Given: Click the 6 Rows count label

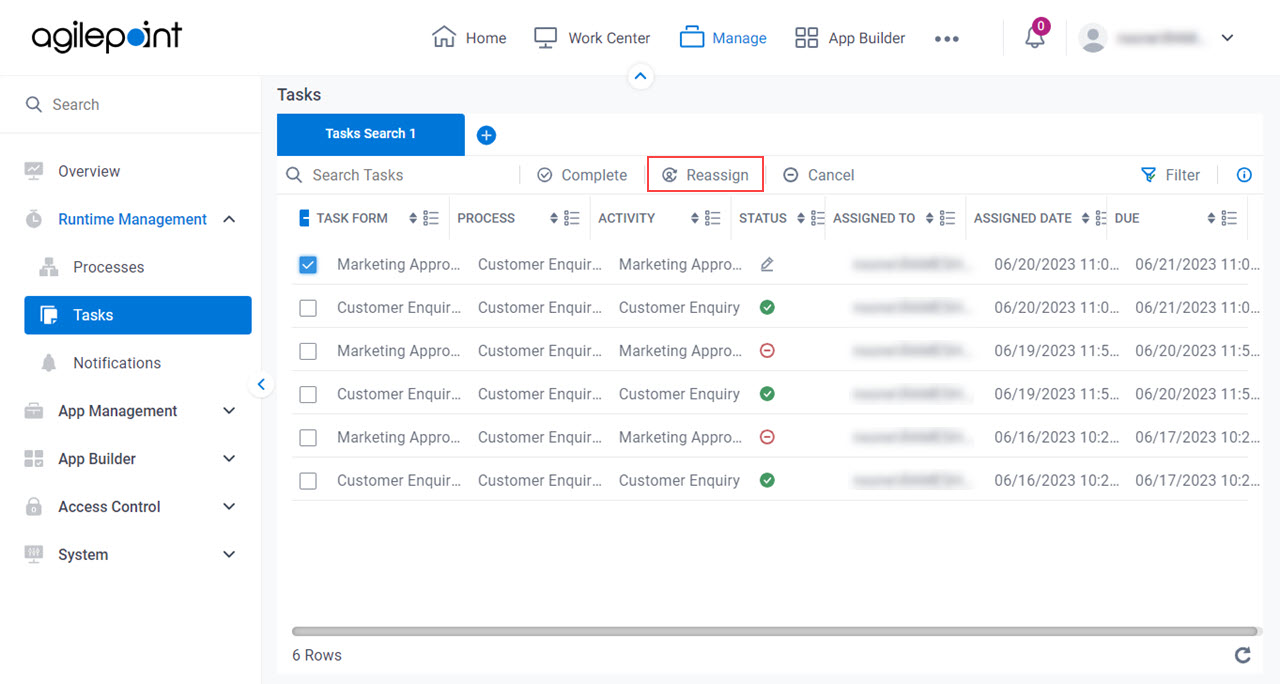Looking at the screenshot, I should (317, 655).
